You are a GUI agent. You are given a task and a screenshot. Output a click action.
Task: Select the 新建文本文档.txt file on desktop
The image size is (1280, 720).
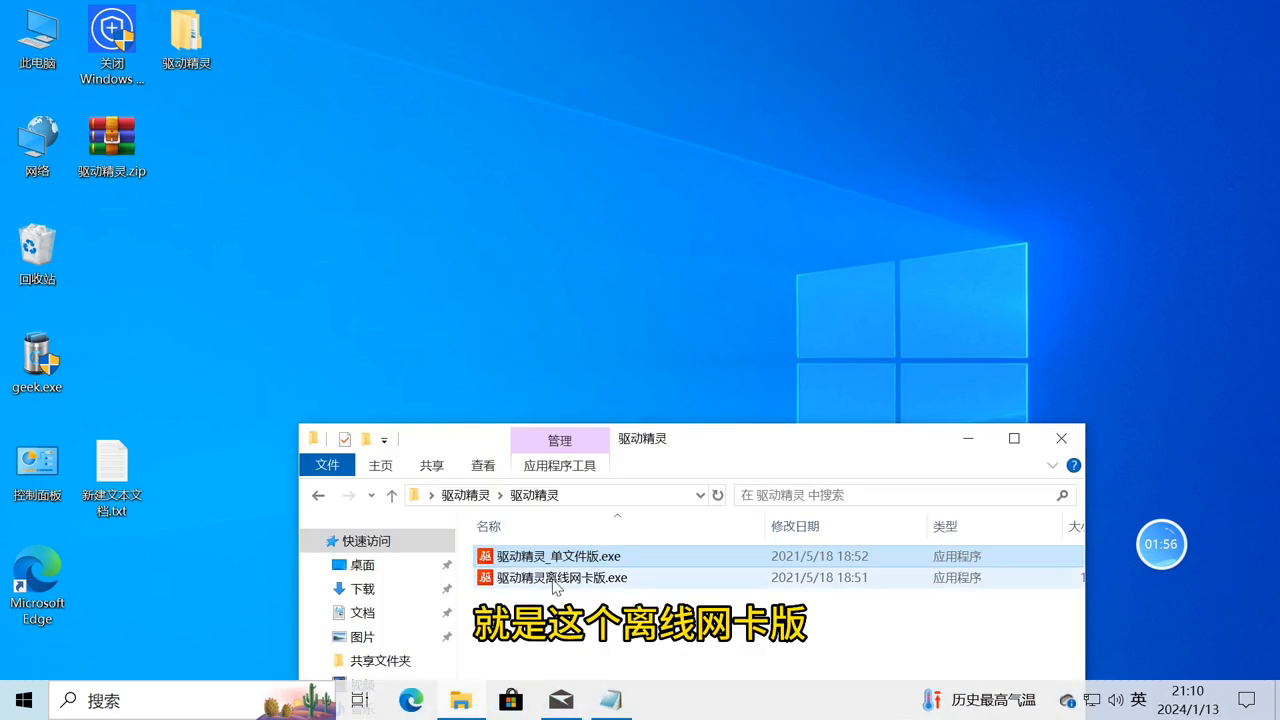coord(112,478)
